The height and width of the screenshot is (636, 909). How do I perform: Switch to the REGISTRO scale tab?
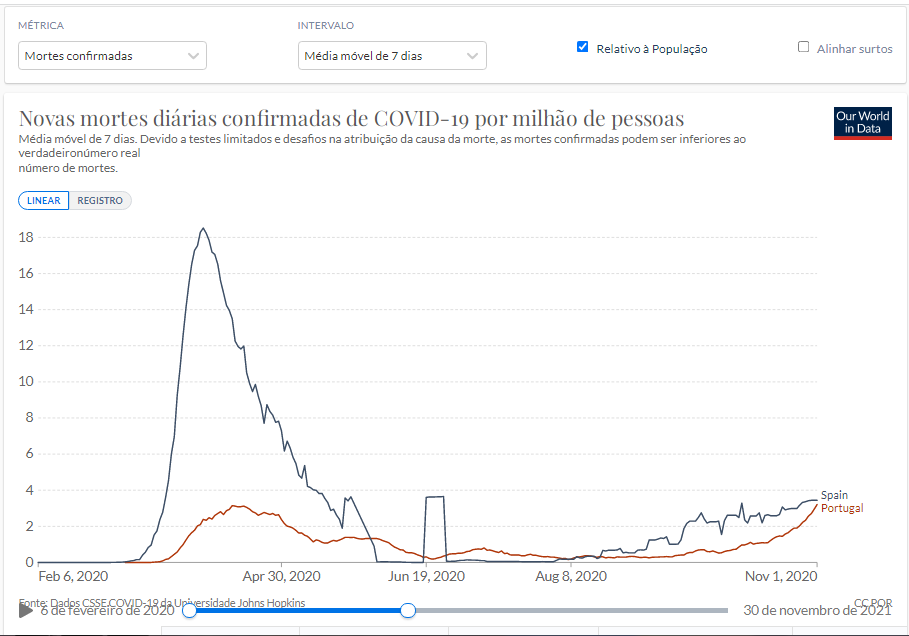pyautogui.click(x=100, y=201)
